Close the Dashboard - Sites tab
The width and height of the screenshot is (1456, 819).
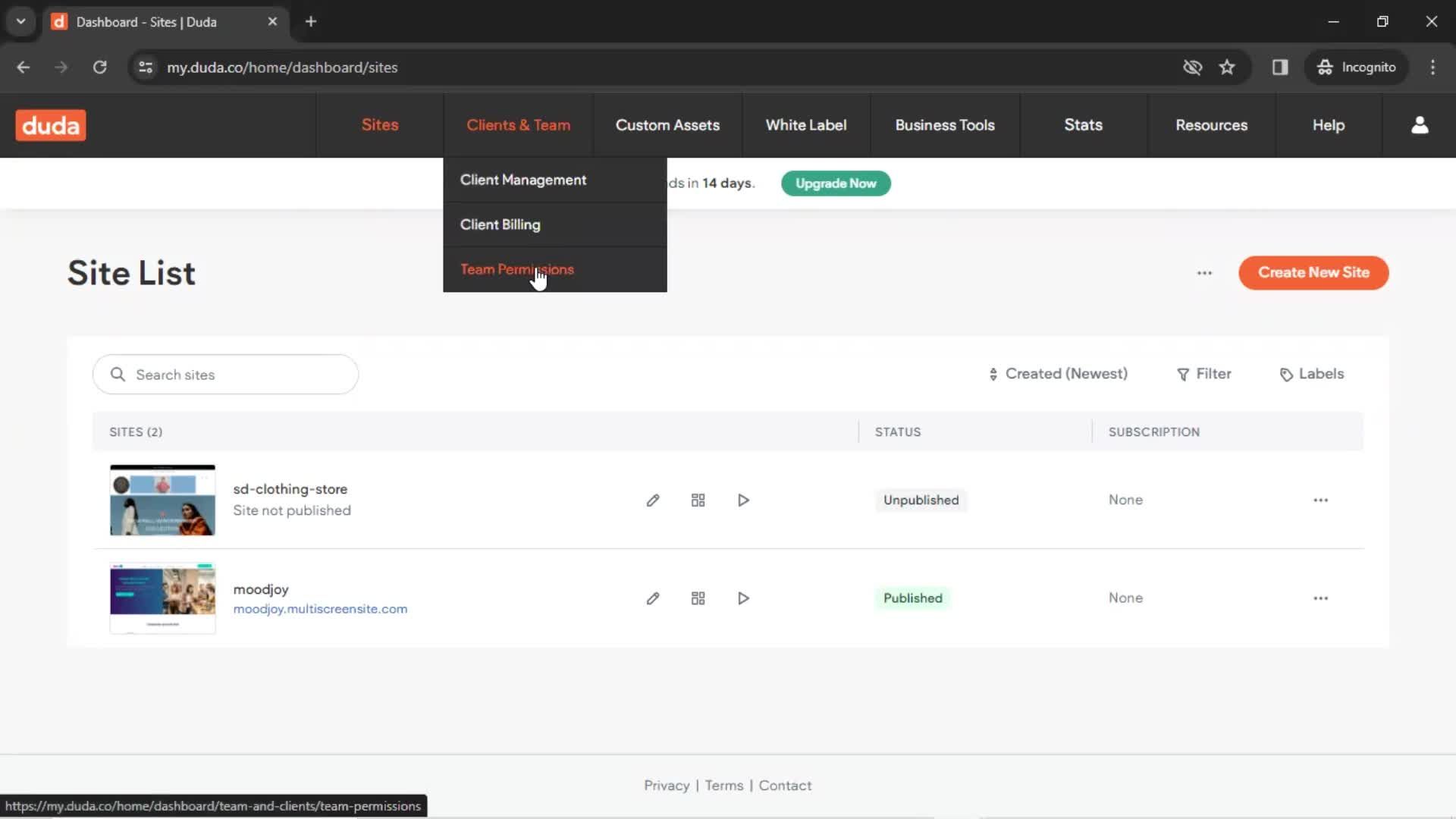click(x=272, y=21)
